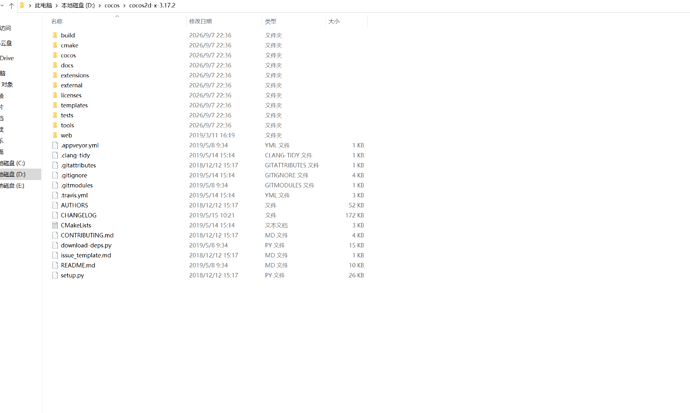This screenshot has height=413, width=690.
Task: Sort by 大小 column header
Action: point(334,22)
